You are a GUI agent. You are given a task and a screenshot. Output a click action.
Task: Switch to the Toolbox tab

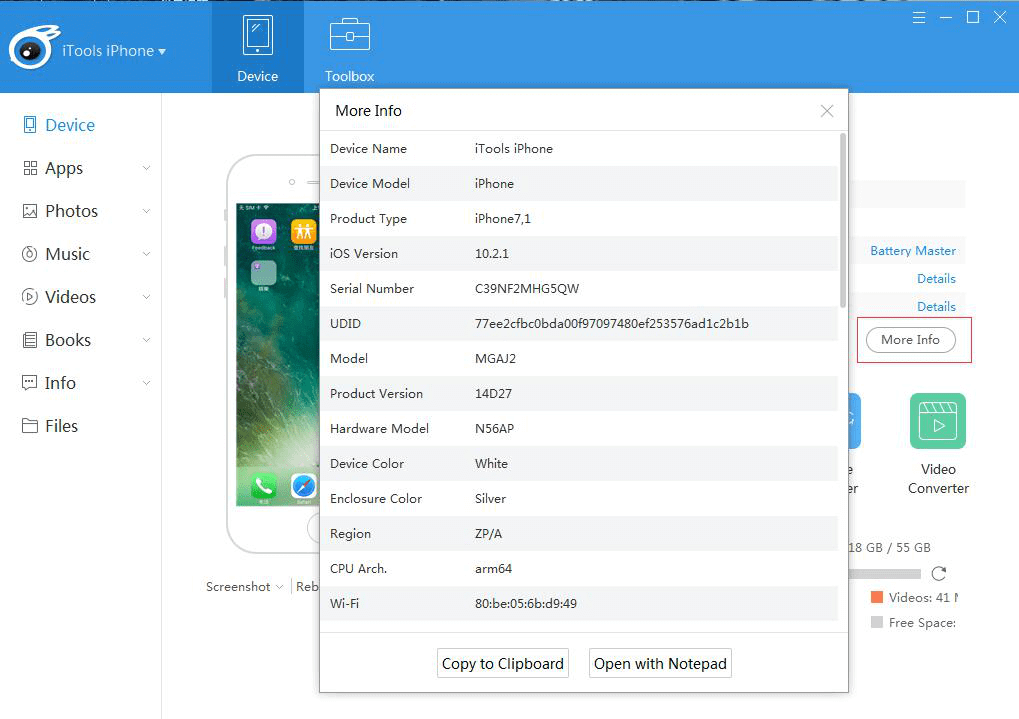coord(350,47)
